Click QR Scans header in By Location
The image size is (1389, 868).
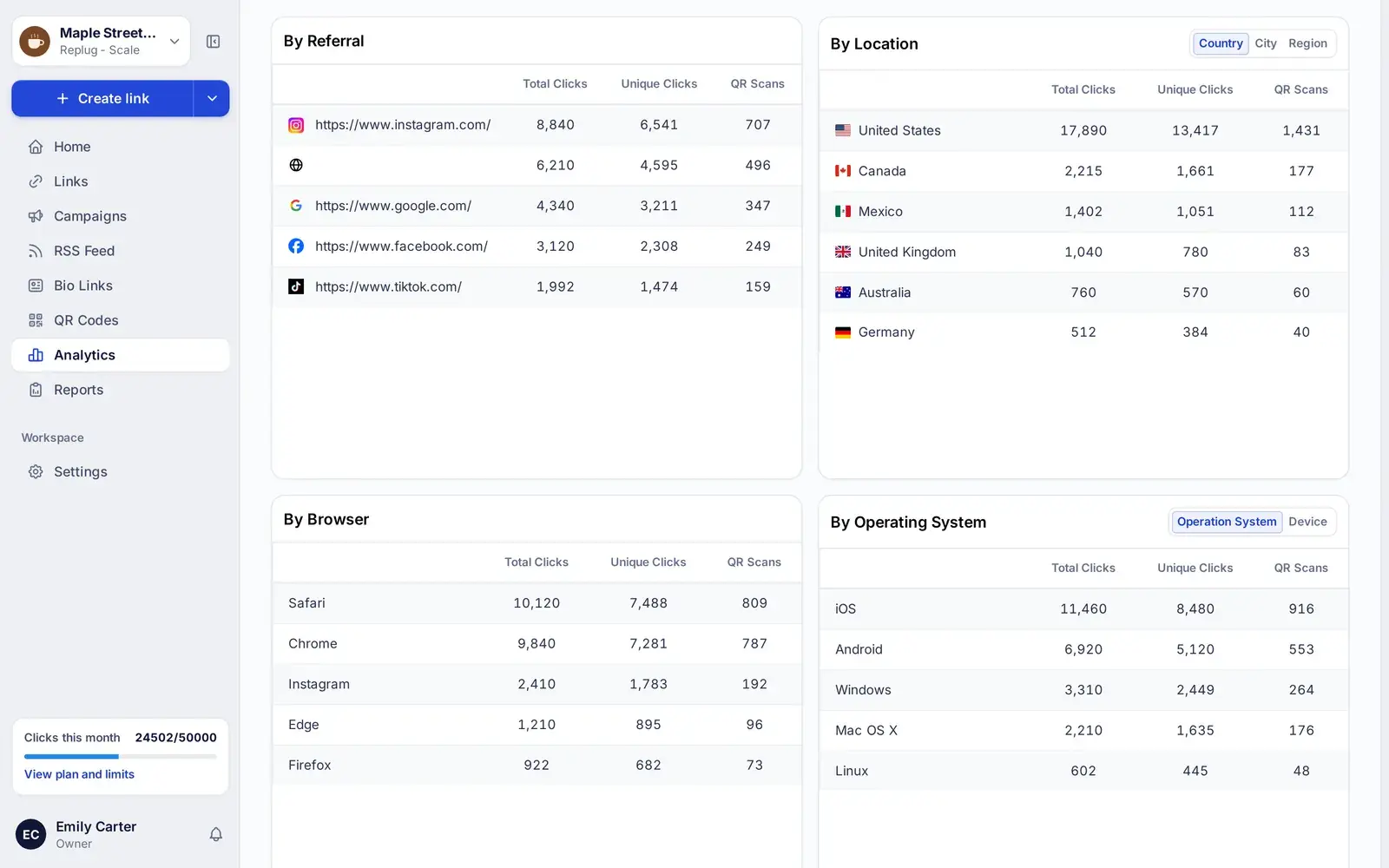1300,89
